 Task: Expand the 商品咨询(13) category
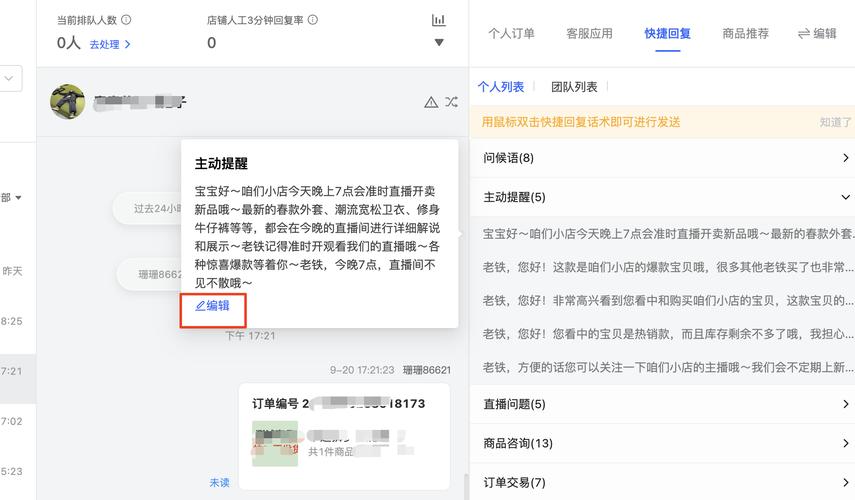coord(845,443)
